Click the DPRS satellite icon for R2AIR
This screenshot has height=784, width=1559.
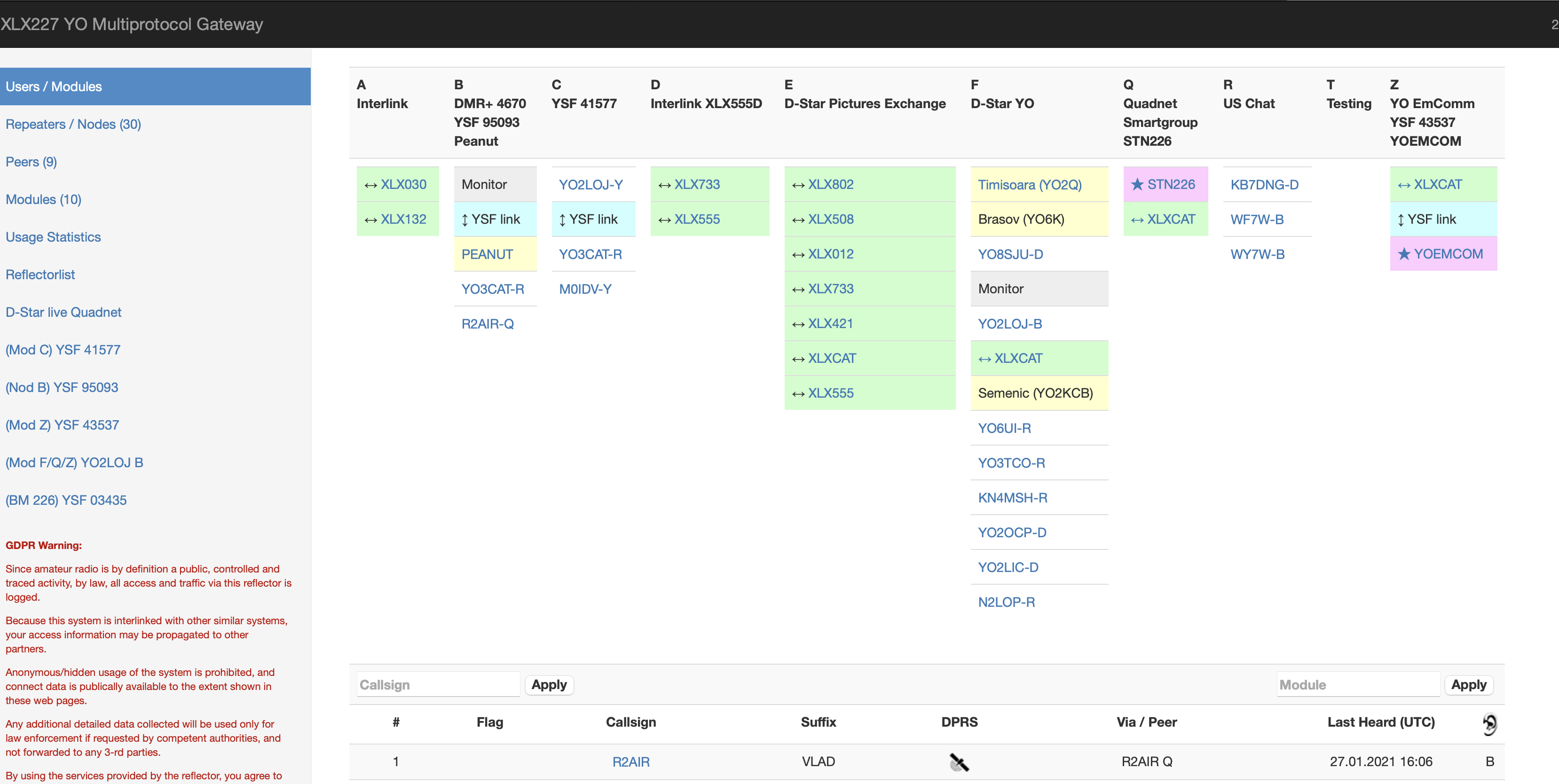pos(959,762)
